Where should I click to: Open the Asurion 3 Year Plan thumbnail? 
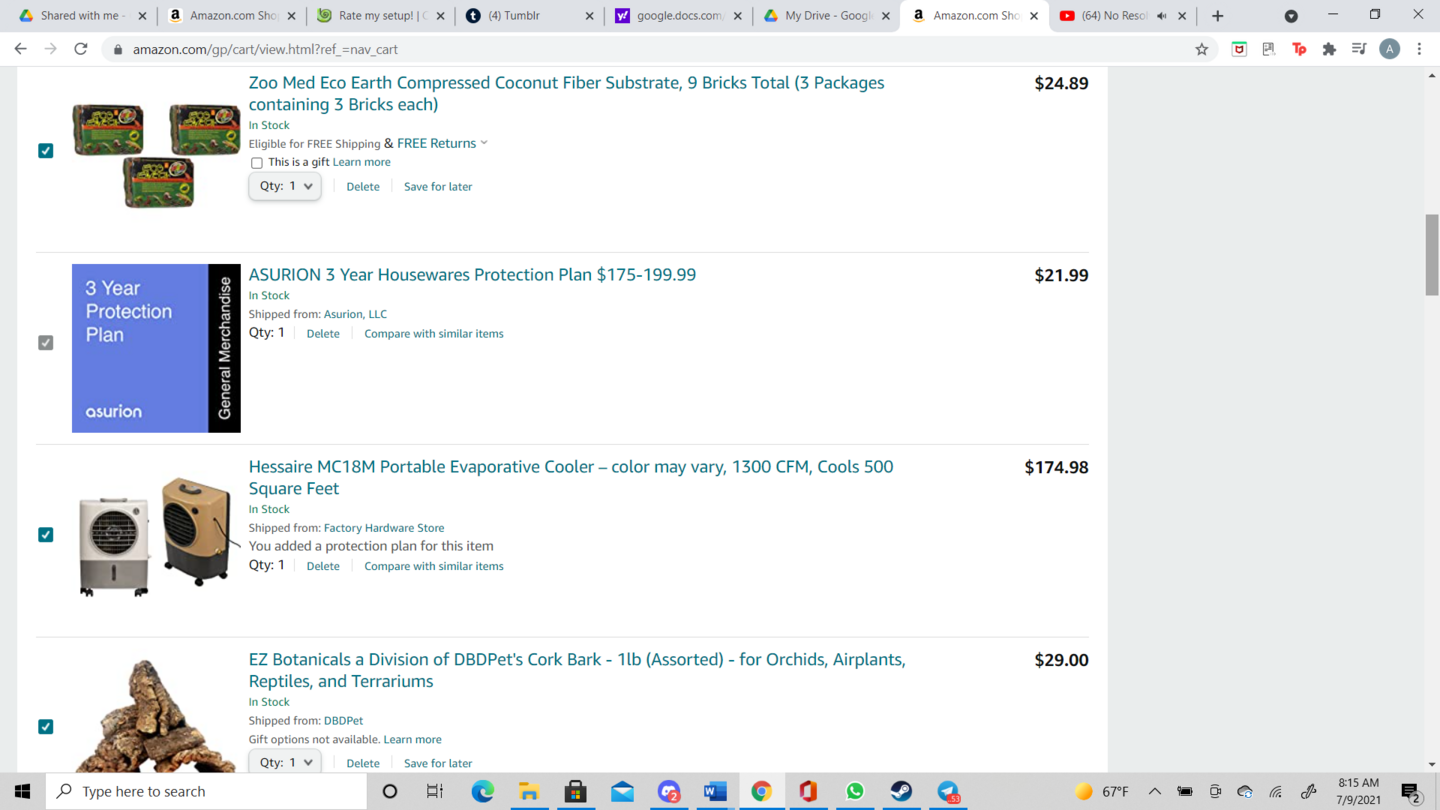point(156,348)
